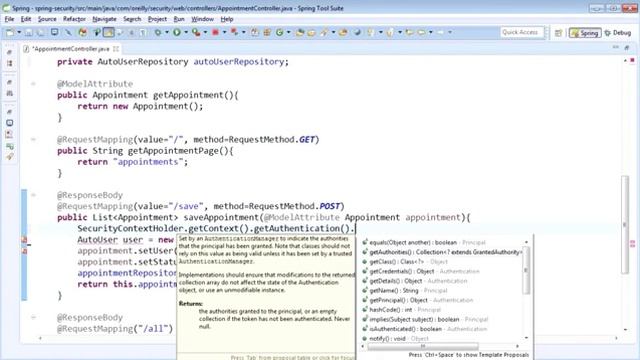640x360 pixels.
Task: Open the File menu
Action: pos(9,19)
